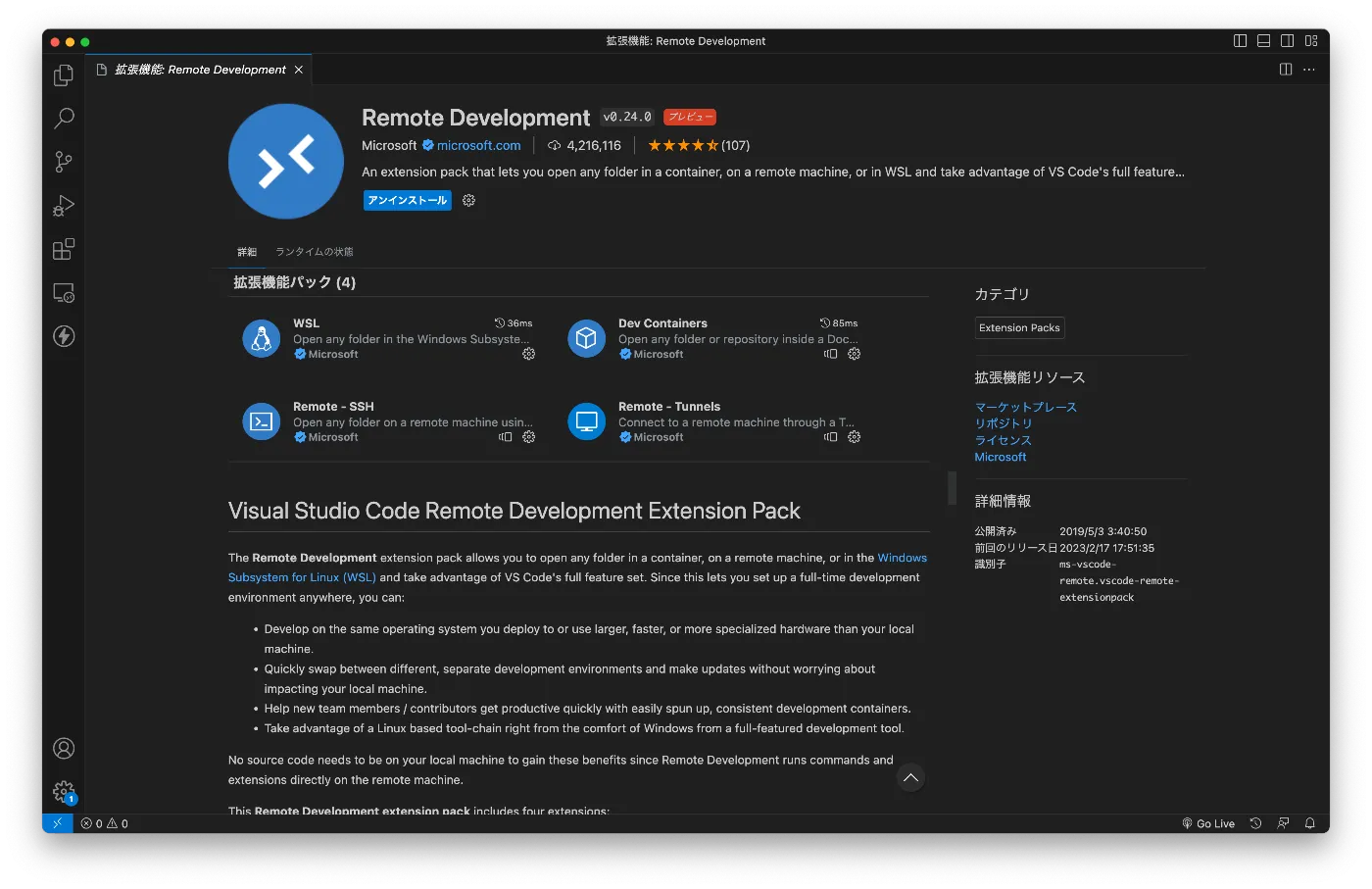
Task: Open the Manage gear in activity bar
Action: [64, 792]
